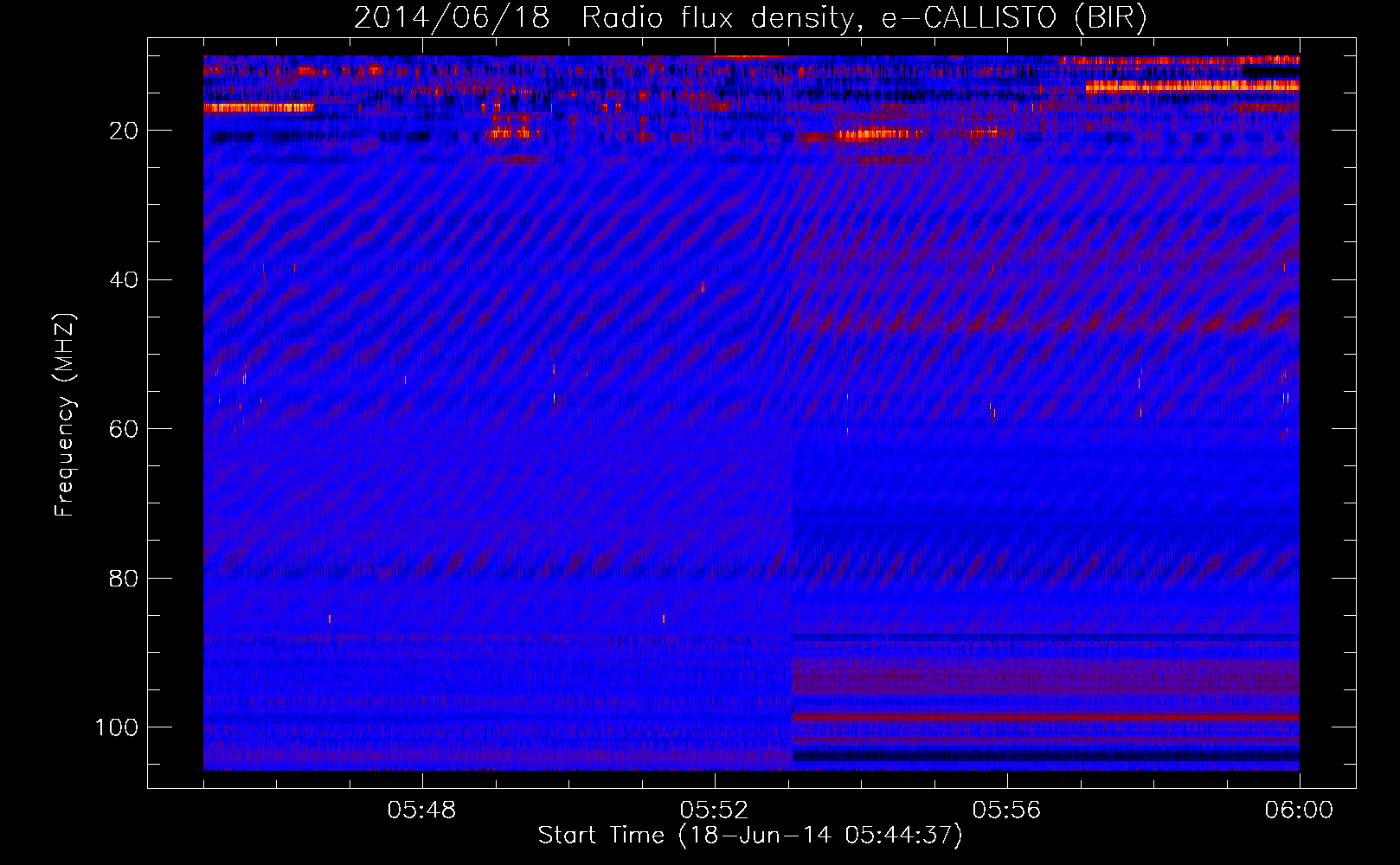This screenshot has width=1400, height=865.
Task: Click the plot title "2014/06/18 Radio flux density, e-CALLISTO (BIR)"
Action: click(x=750, y=19)
